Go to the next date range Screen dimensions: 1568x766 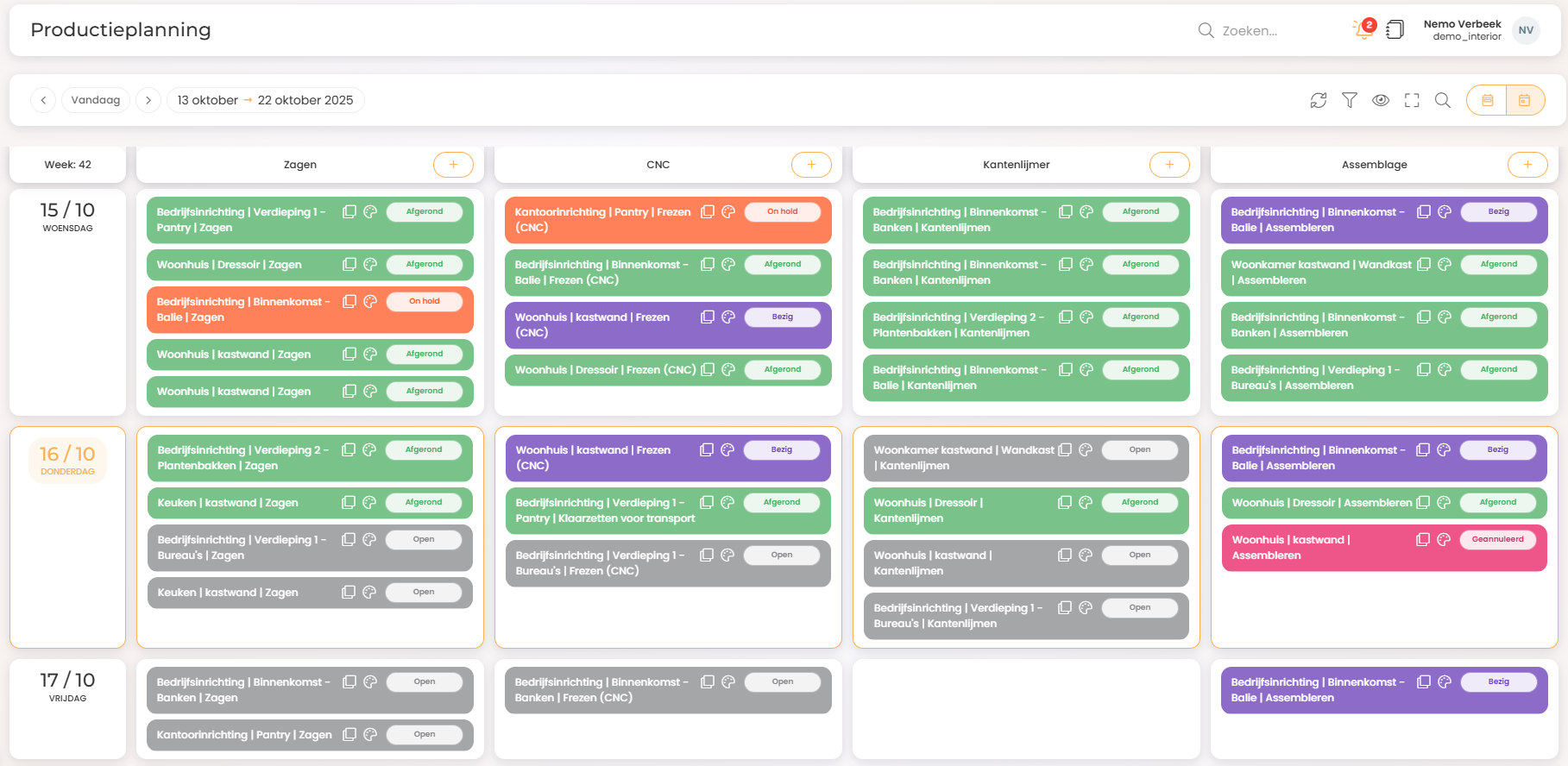click(148, 100)
